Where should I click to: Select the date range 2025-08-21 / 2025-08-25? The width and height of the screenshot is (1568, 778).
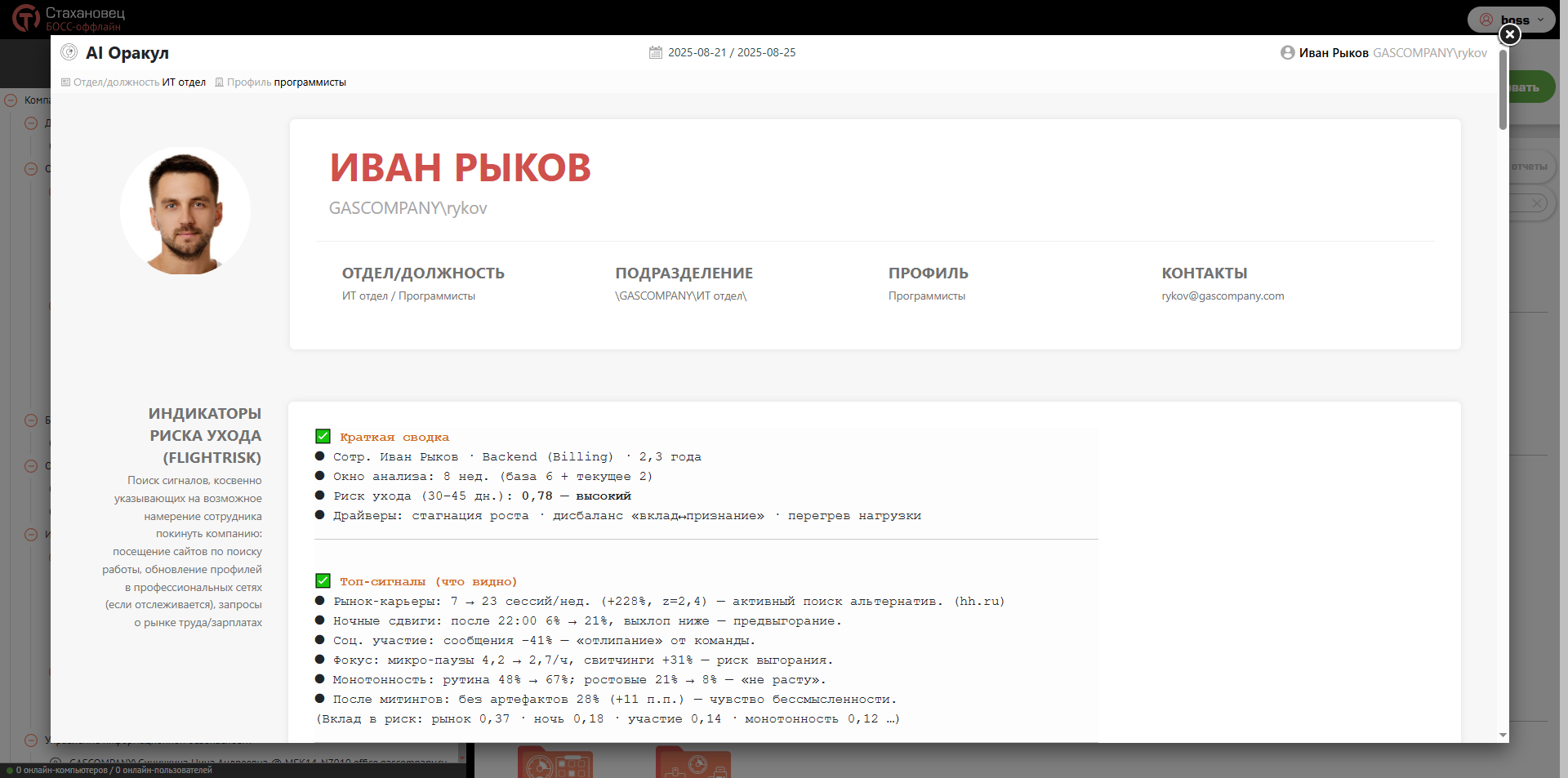click(731, 52)
